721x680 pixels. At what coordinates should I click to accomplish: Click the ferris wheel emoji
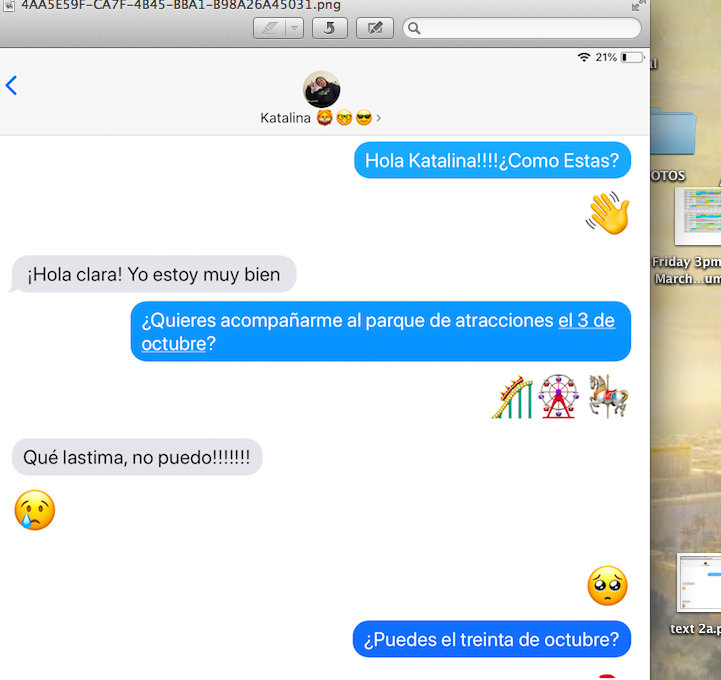(559, 396)
